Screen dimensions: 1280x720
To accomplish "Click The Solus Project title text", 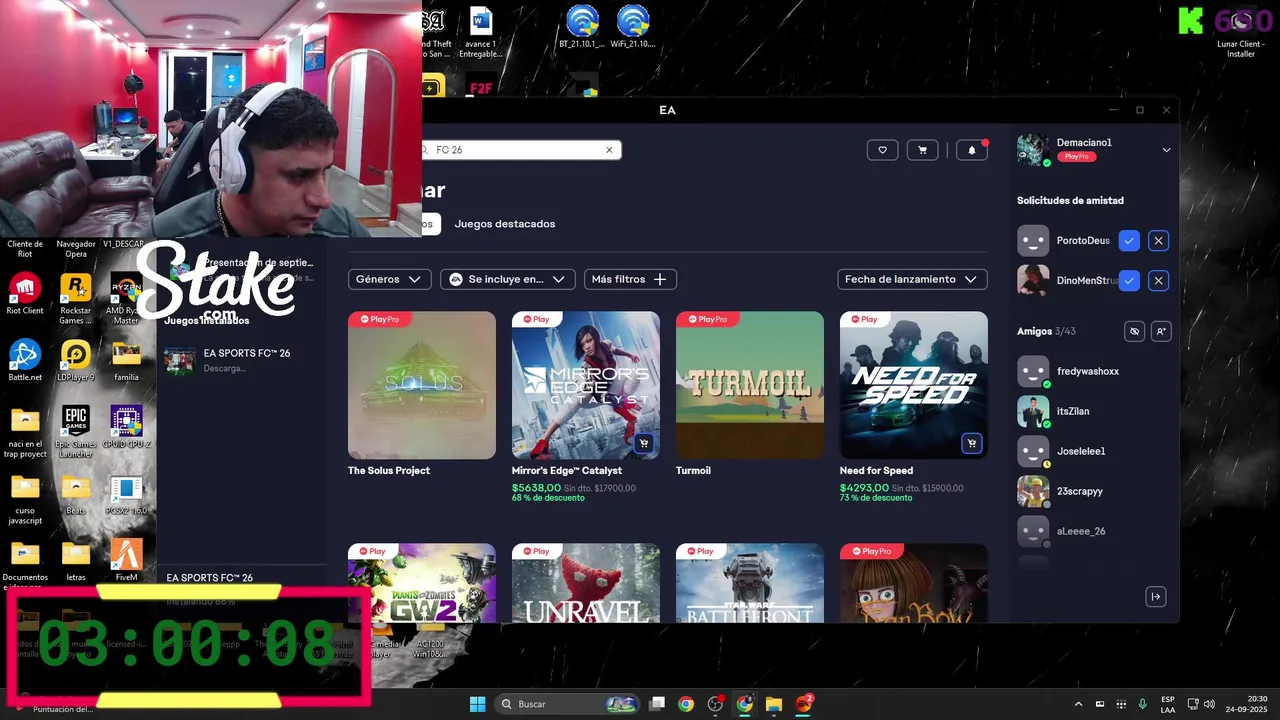I will [389, 471].
